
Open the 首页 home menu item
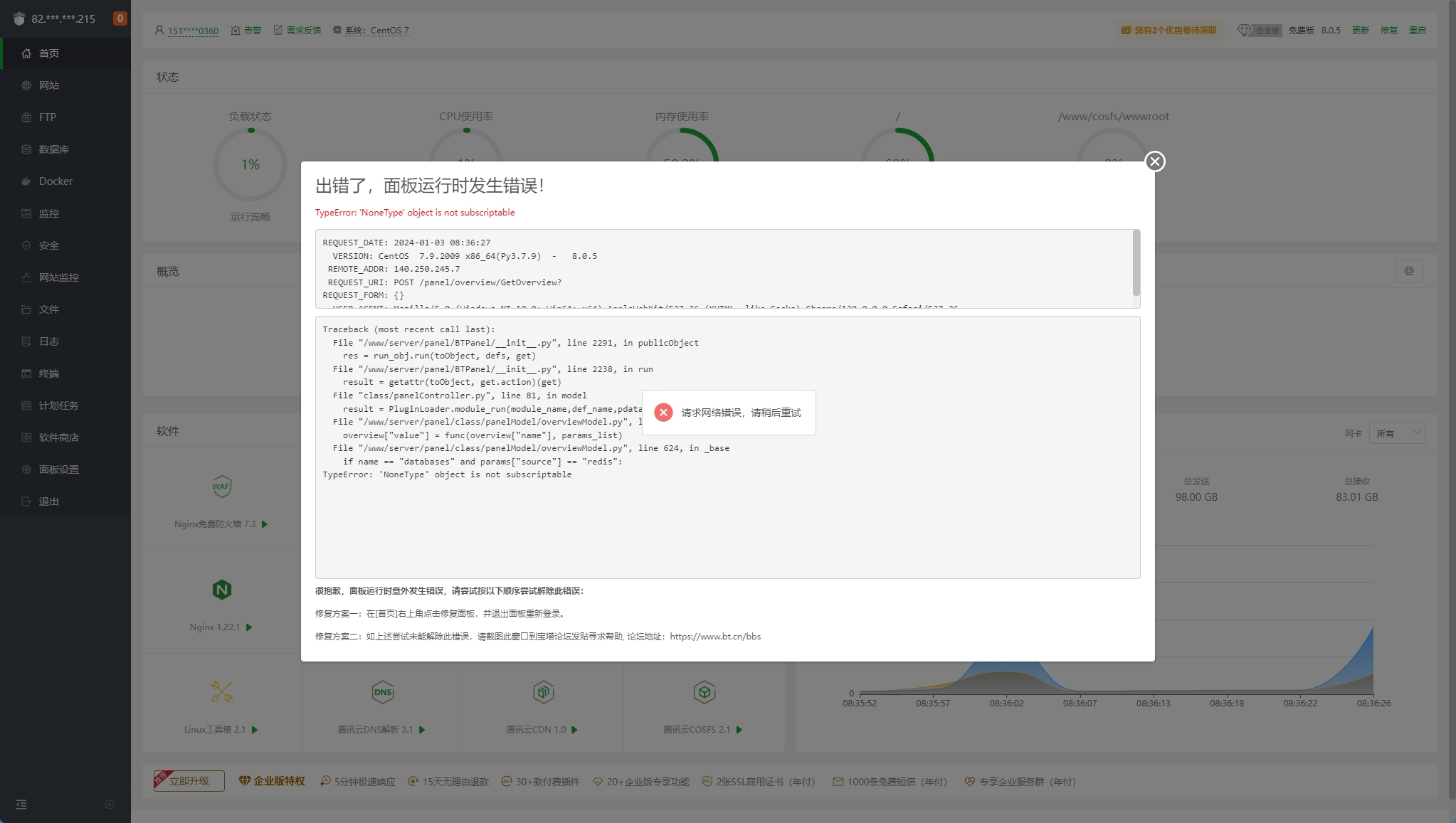(65, 53)
